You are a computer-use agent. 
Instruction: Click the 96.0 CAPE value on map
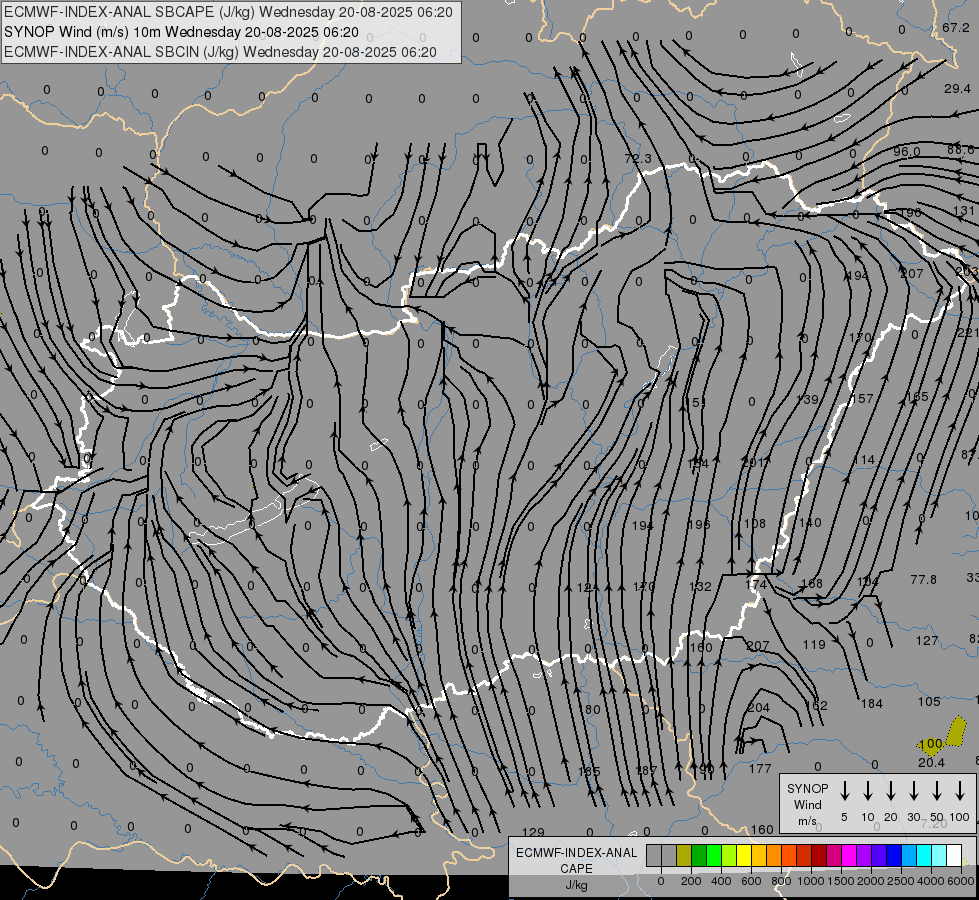click(x=907, y=151)
